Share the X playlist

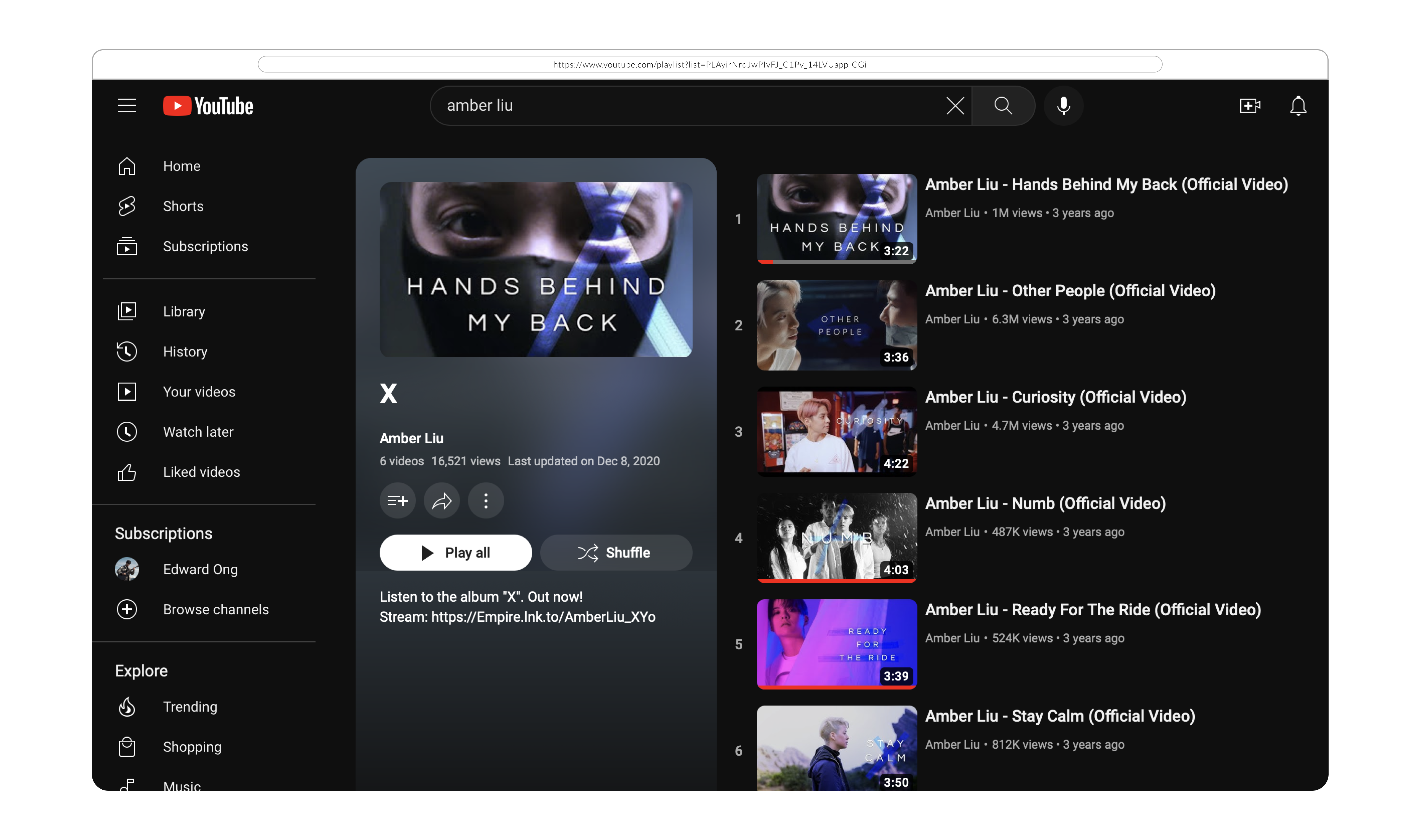441,501
